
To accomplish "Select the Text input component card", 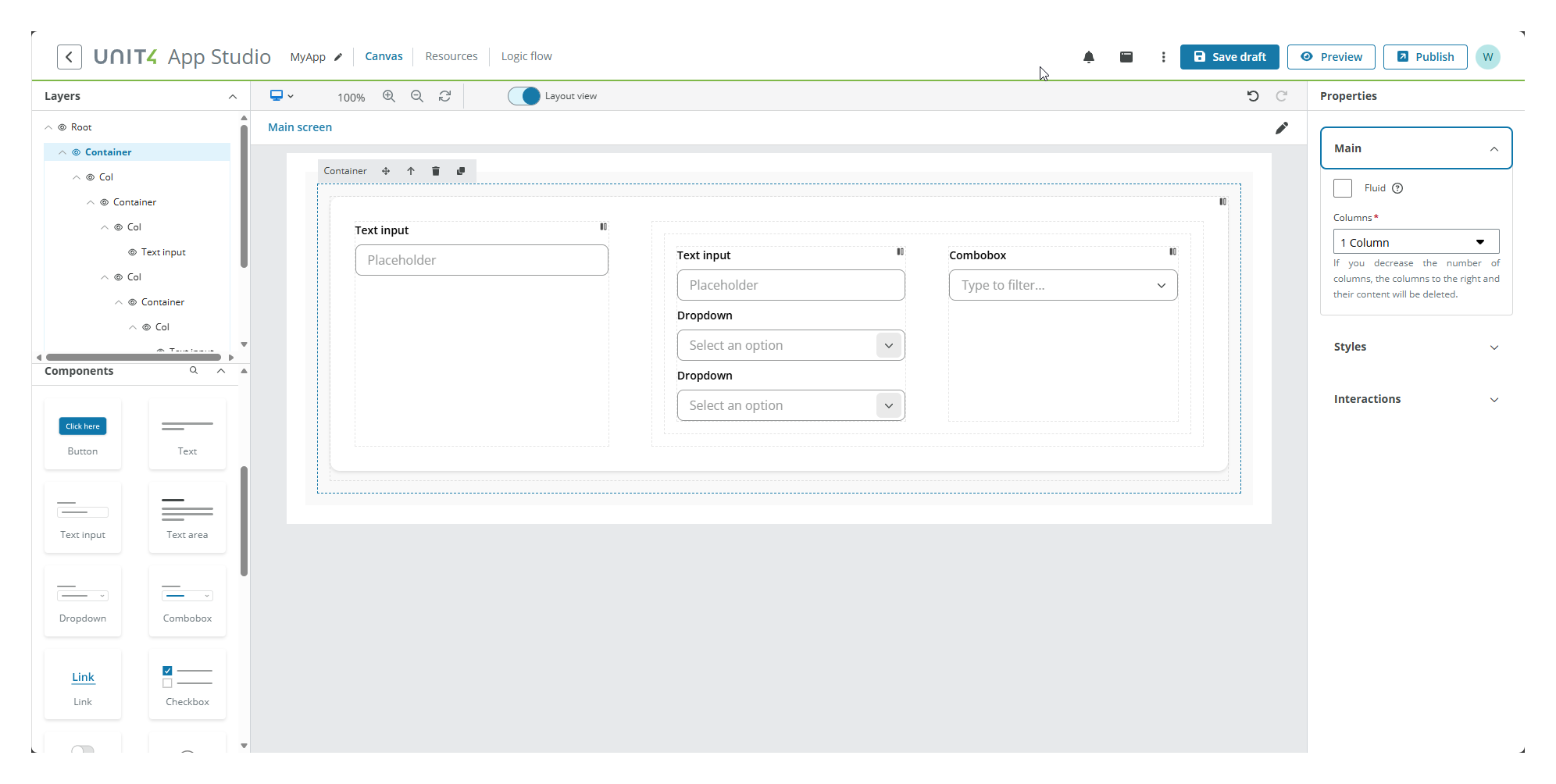I will click(x=83, y=518).
